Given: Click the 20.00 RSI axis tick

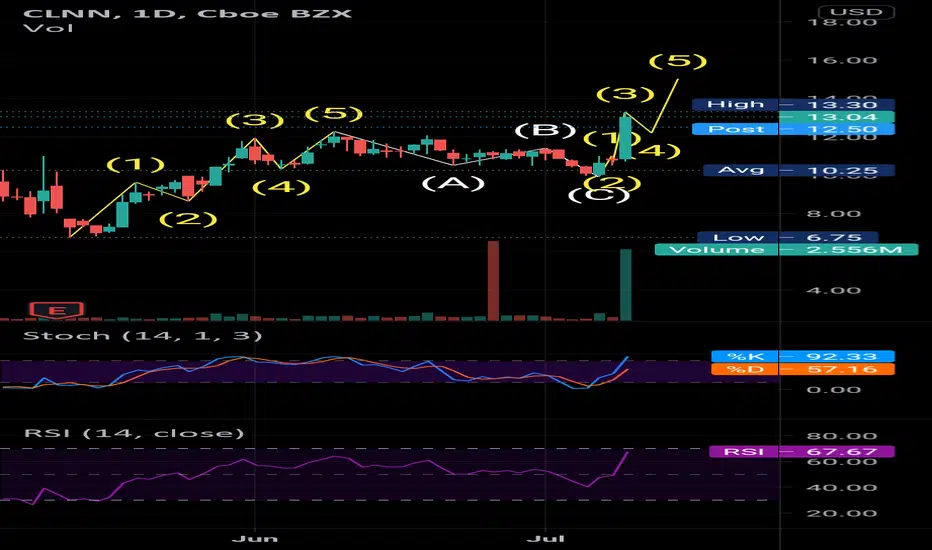Looking at the screenshot, I should (842, 513).
